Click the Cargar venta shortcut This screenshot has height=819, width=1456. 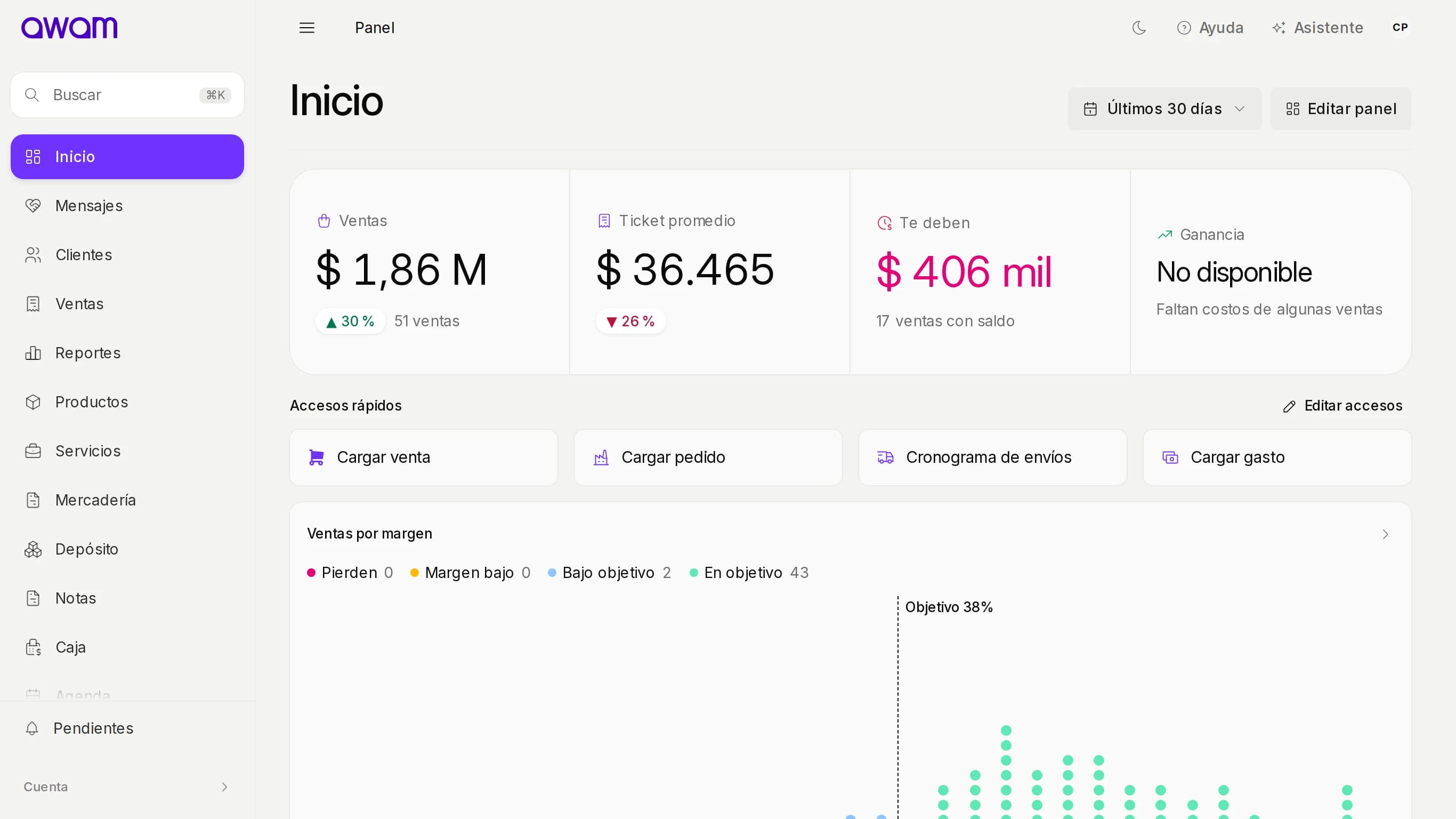pyautogui.click(x=423, y=457)
